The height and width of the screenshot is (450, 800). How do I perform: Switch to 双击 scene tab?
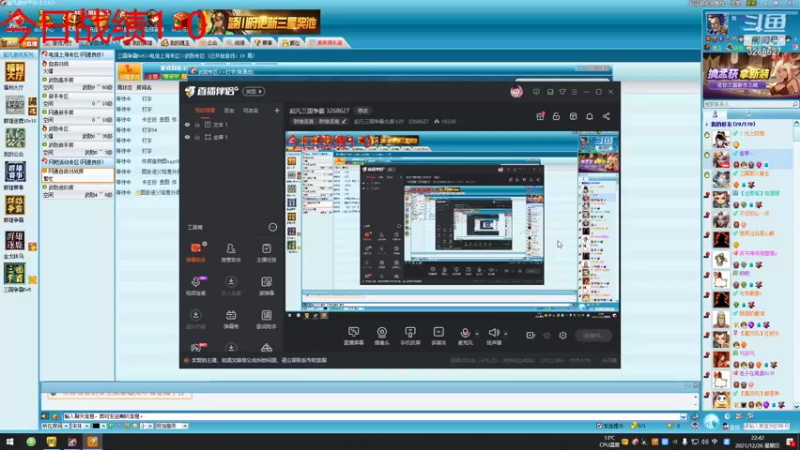pyautogui.click(x=229, y=111)
